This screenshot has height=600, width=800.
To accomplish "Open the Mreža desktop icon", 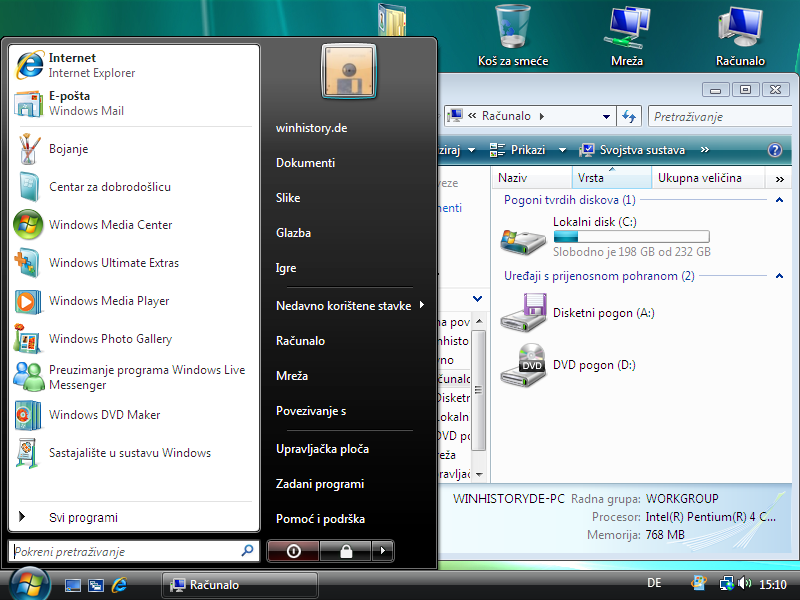I will coord(627,36).
